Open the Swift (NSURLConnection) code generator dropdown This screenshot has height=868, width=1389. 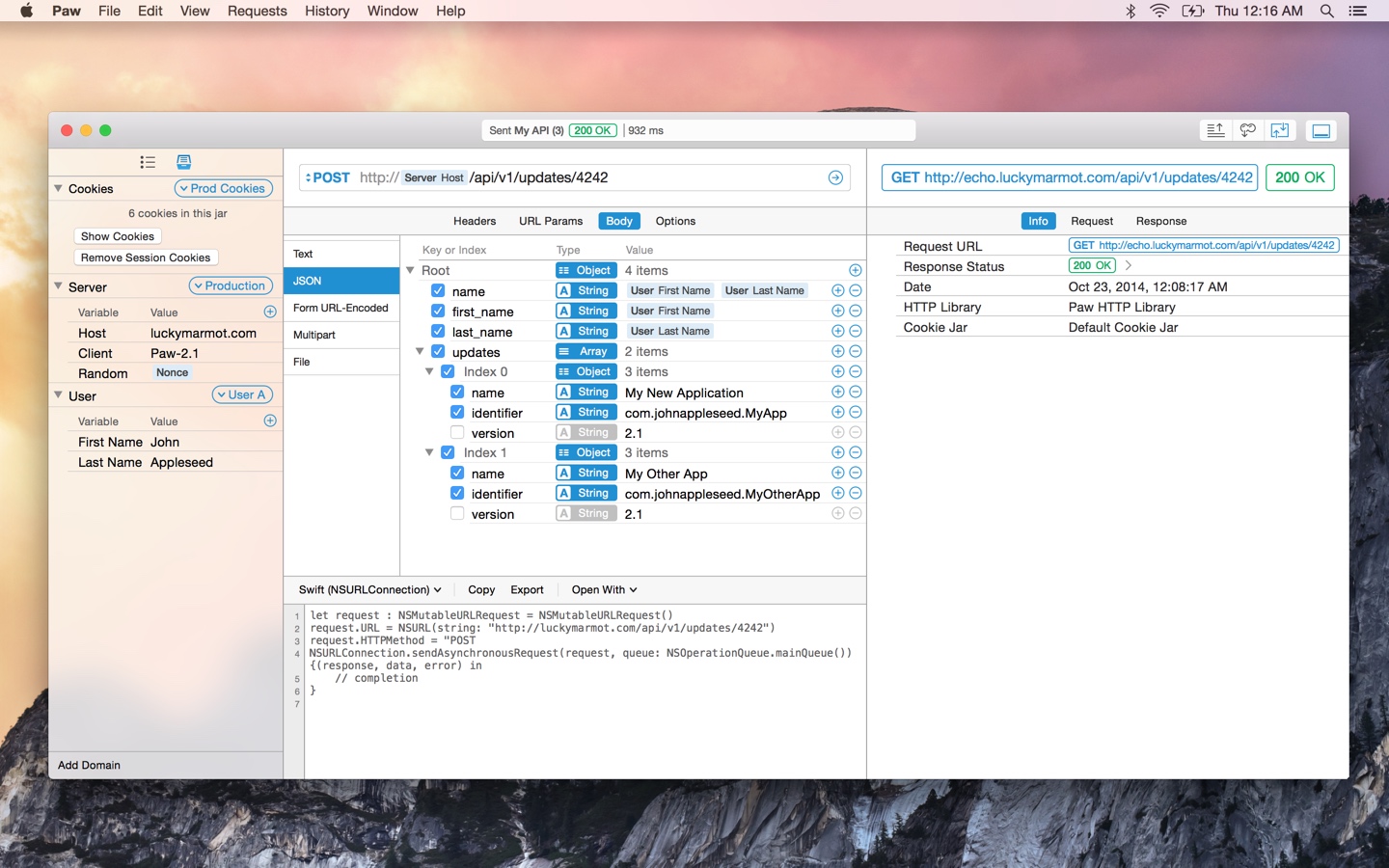point(369,589)
